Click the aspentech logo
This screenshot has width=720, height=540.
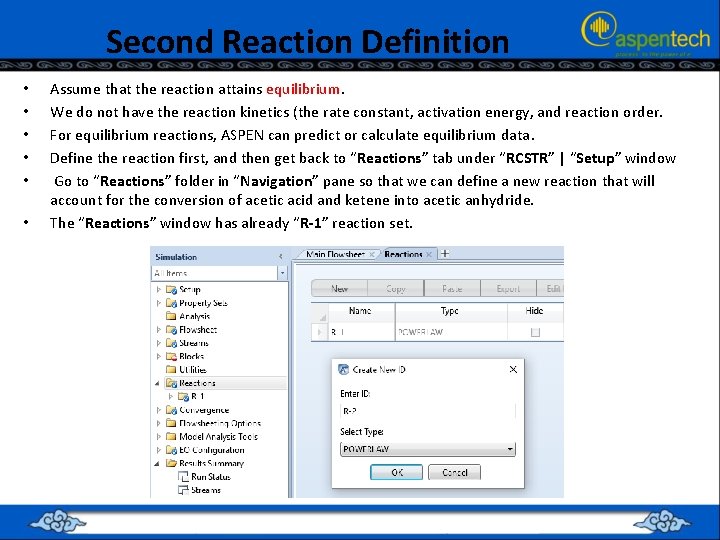point(646,33)
